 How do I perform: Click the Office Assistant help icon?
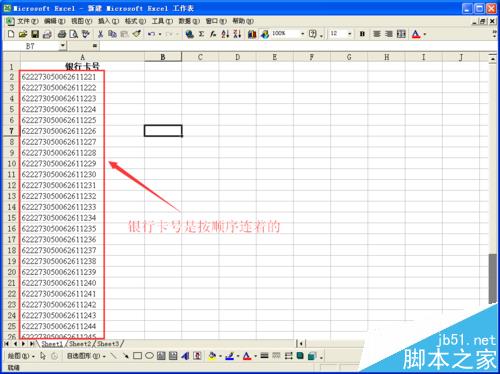(x=313, y=34)
